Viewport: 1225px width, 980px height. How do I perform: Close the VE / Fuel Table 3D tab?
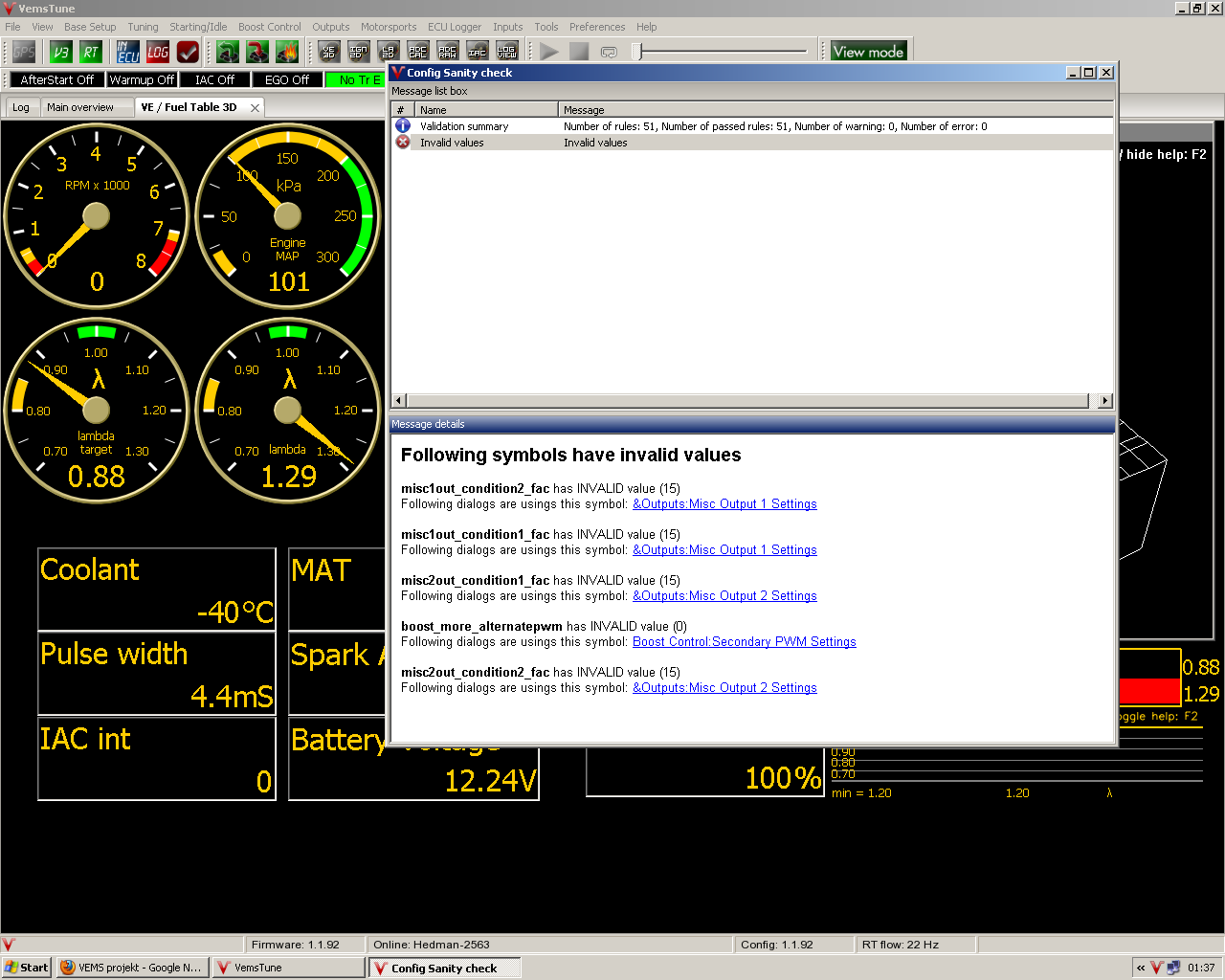click(255, 108)
